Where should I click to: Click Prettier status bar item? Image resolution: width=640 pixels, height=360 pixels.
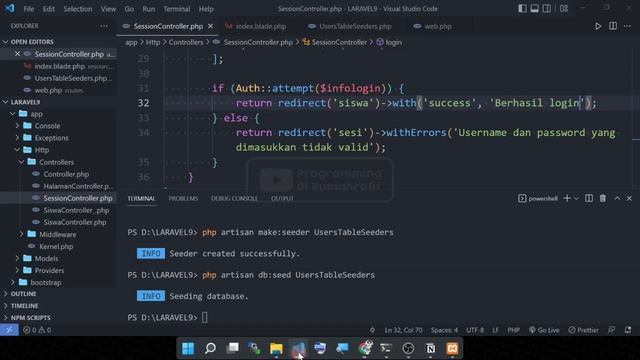click(x=583, y=330)
